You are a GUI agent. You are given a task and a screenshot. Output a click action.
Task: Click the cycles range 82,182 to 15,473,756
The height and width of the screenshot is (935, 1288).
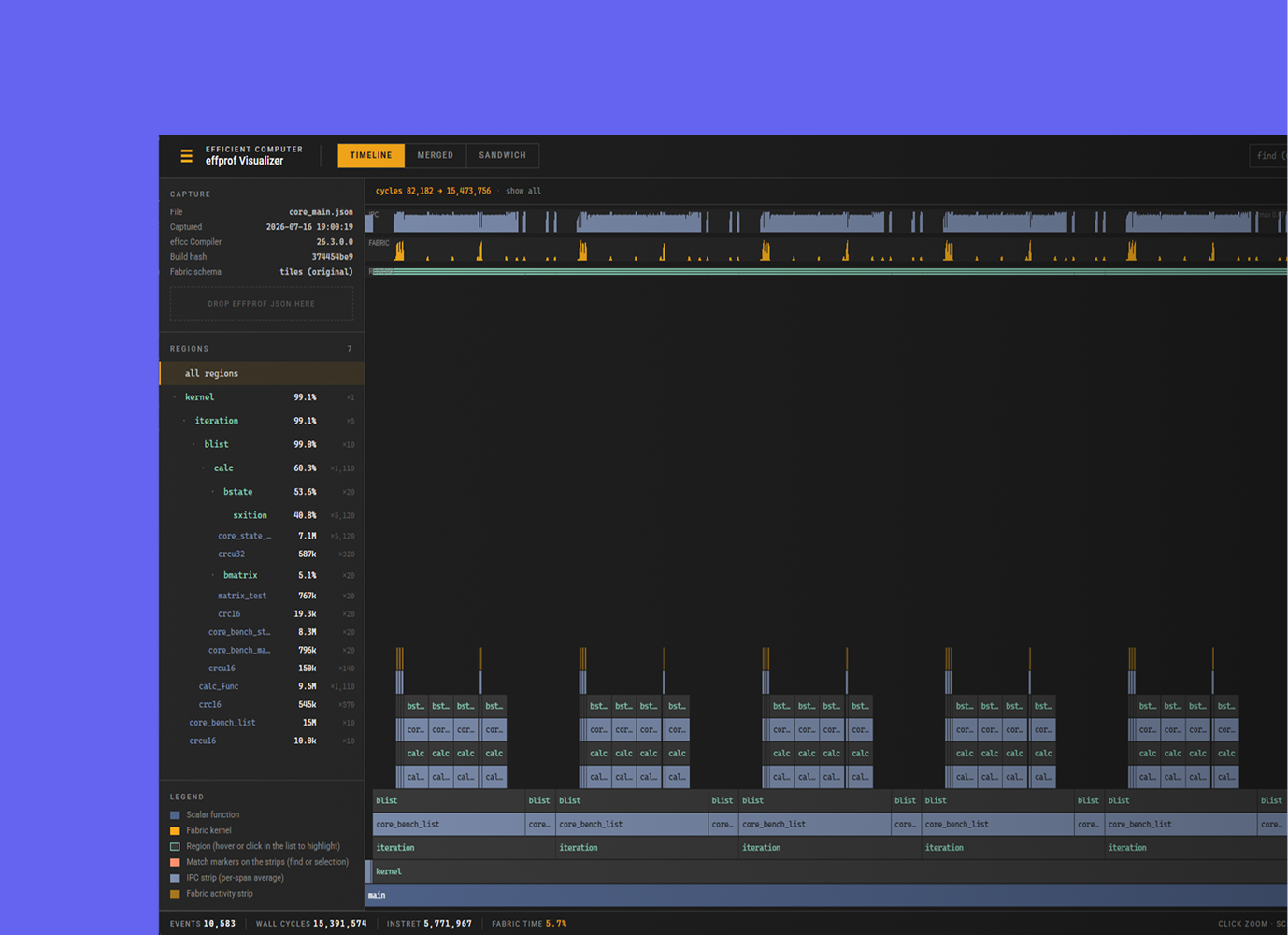(x=433, y=191)
